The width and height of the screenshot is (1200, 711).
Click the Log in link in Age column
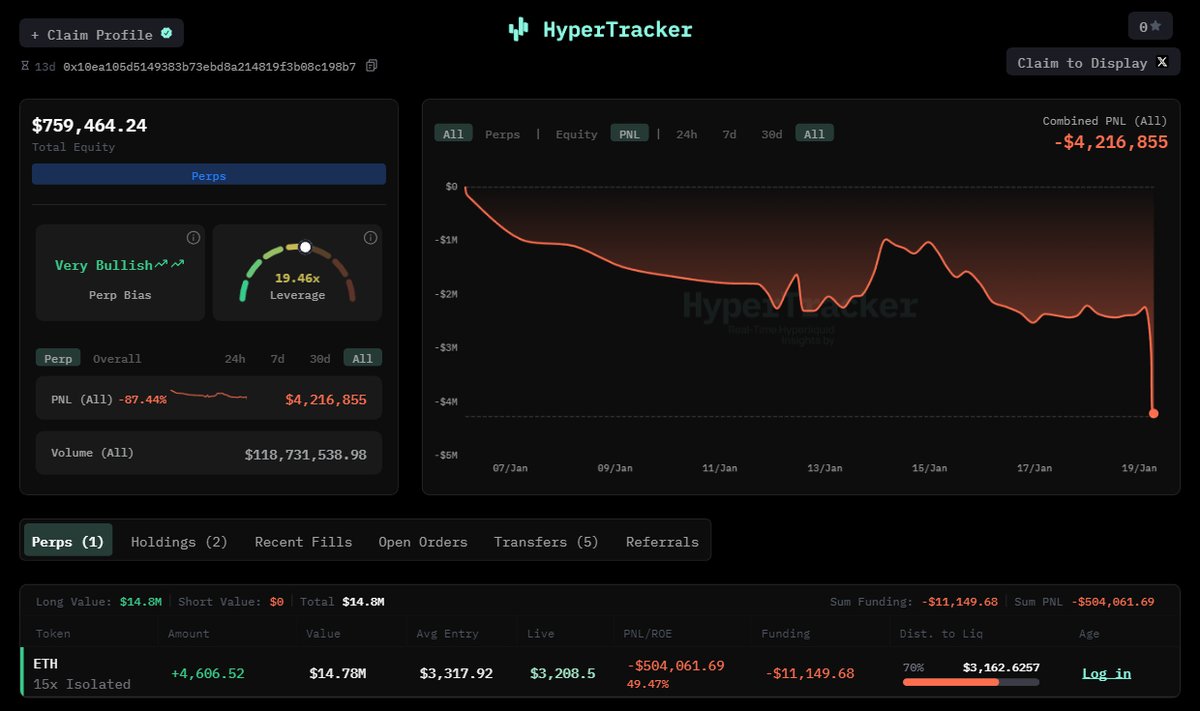(x=1106, y=673)
